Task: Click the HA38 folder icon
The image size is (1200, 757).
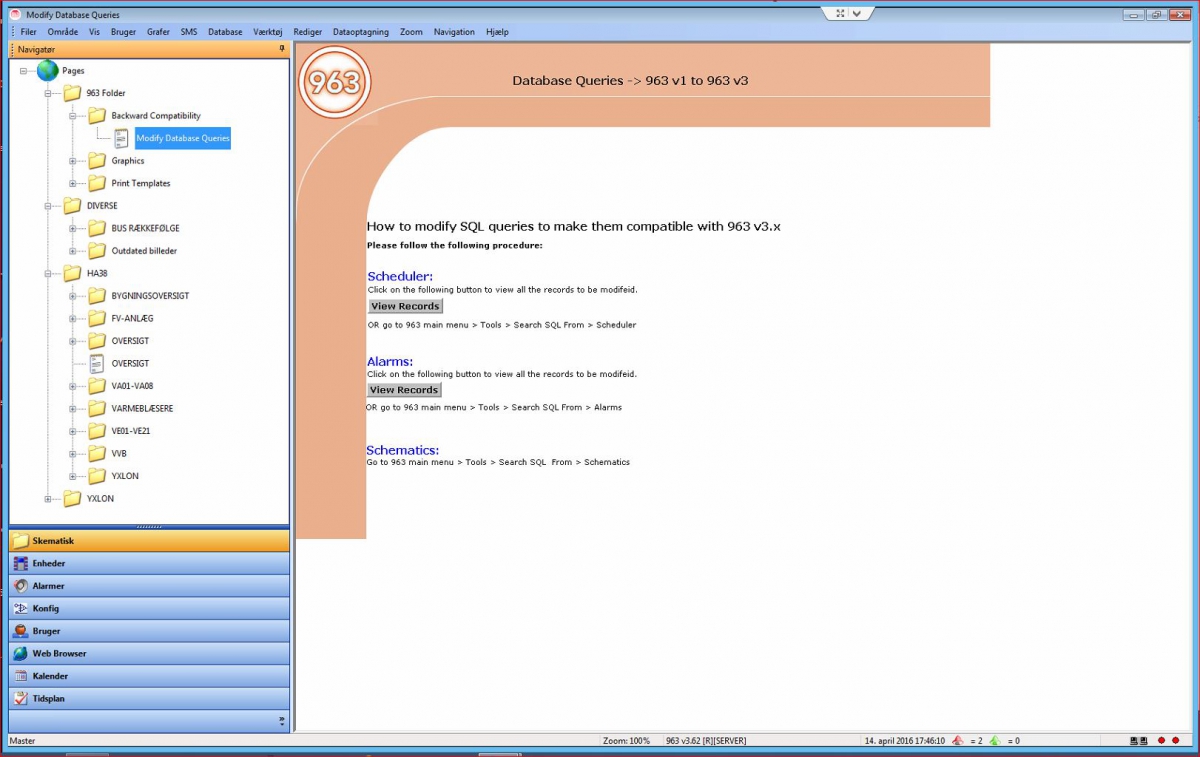Action: (72, 273)
